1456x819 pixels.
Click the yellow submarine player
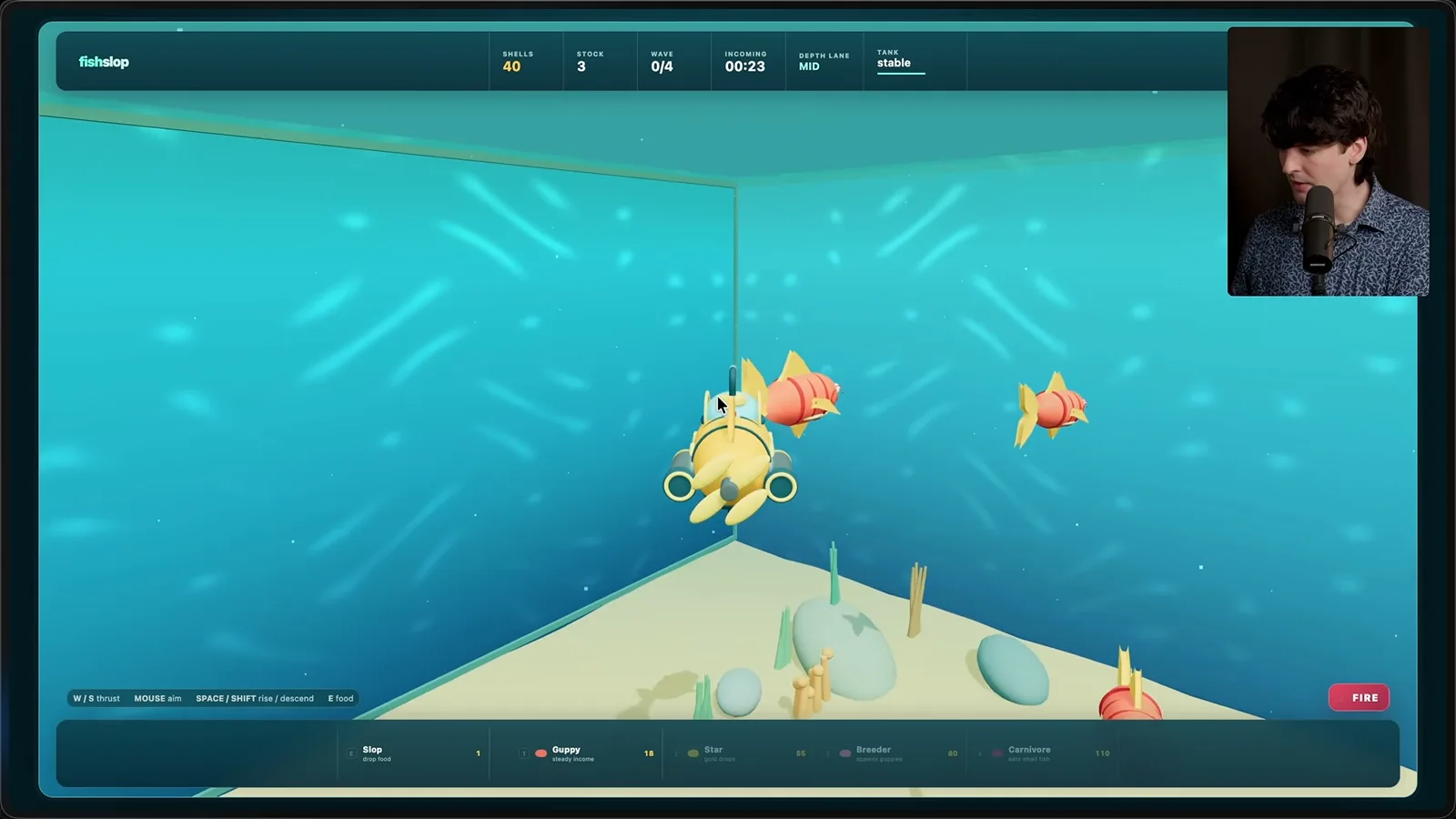click(x=730, y=455)
